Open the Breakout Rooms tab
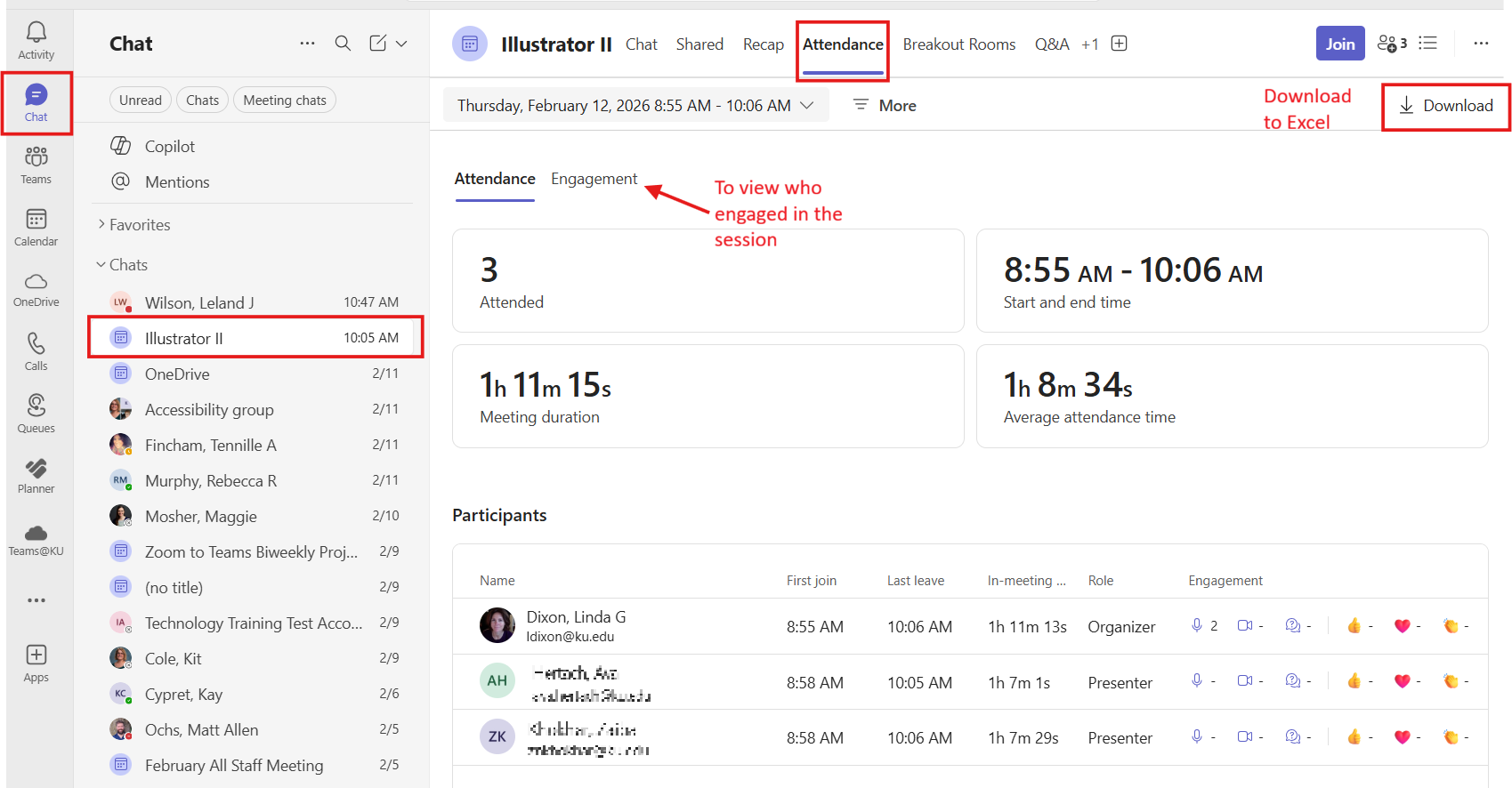Screen dimensions: 1512x788 coord(958,44)
